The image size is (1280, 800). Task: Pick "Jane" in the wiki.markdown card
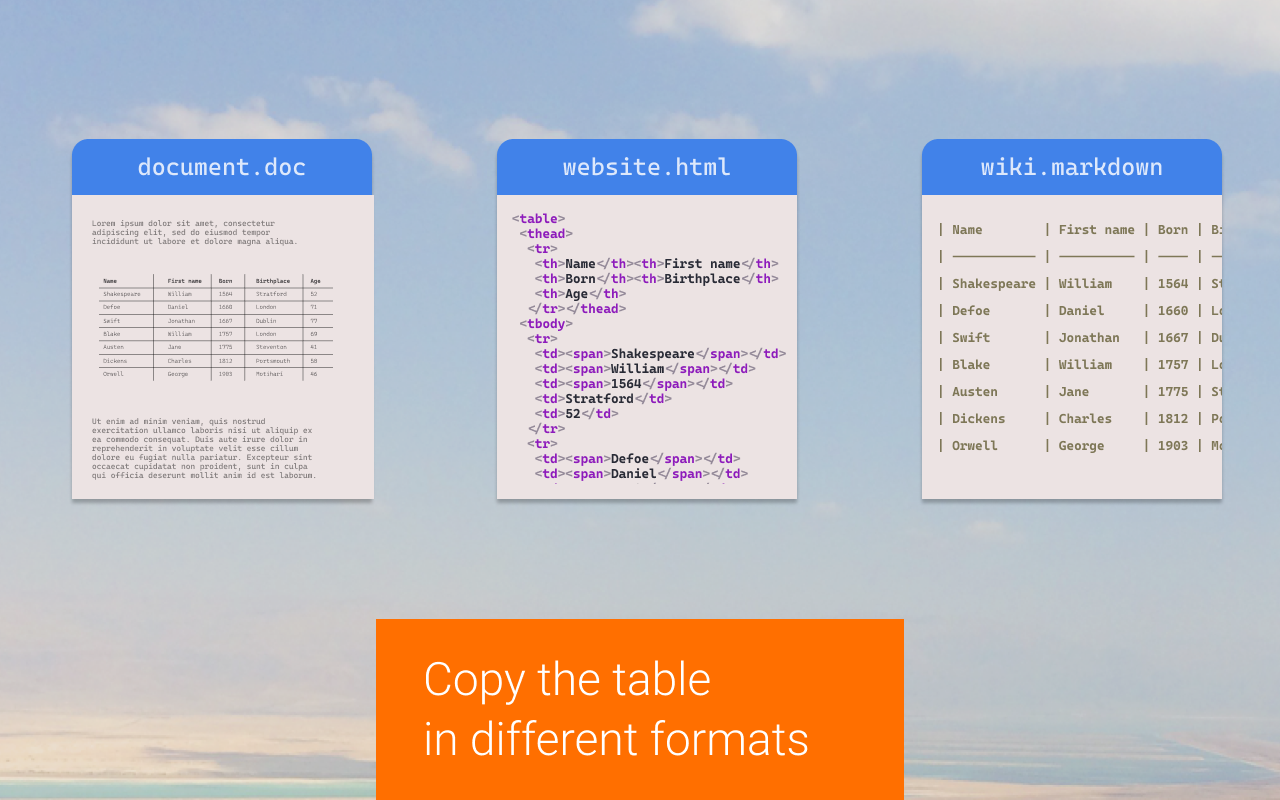[x=1074, y=392]
